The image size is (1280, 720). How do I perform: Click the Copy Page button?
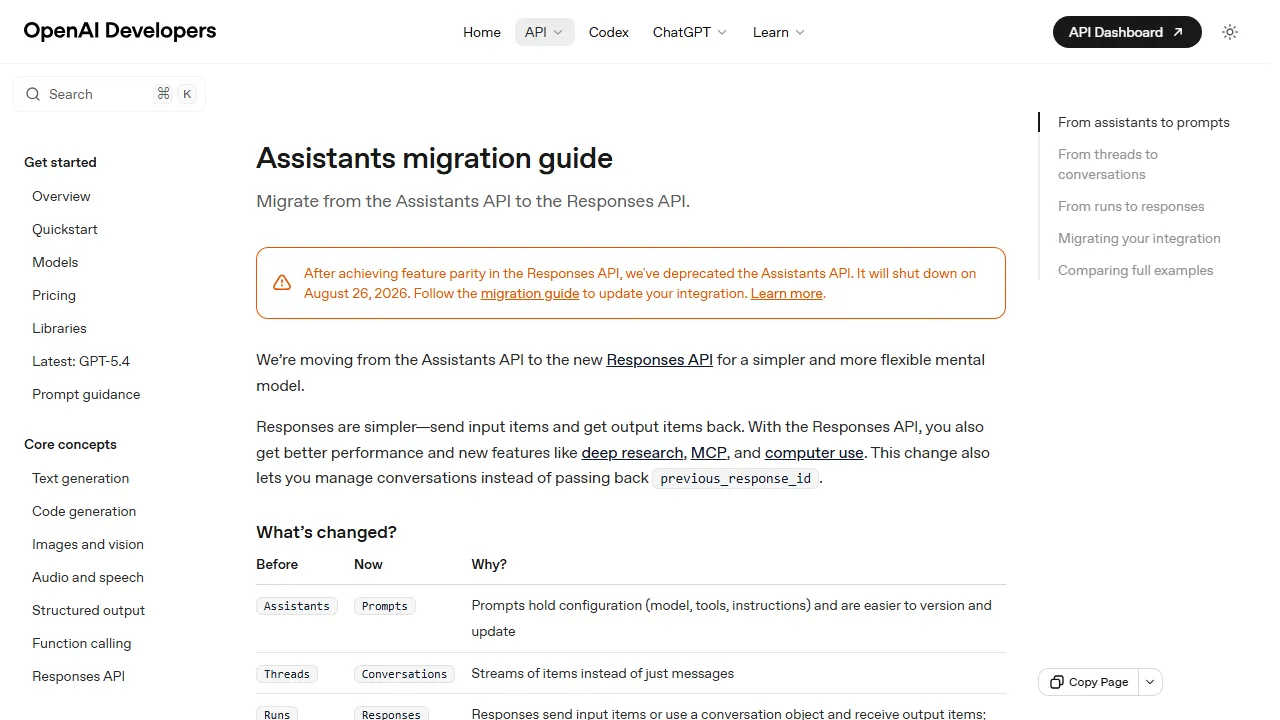(x=1095, y=681)
